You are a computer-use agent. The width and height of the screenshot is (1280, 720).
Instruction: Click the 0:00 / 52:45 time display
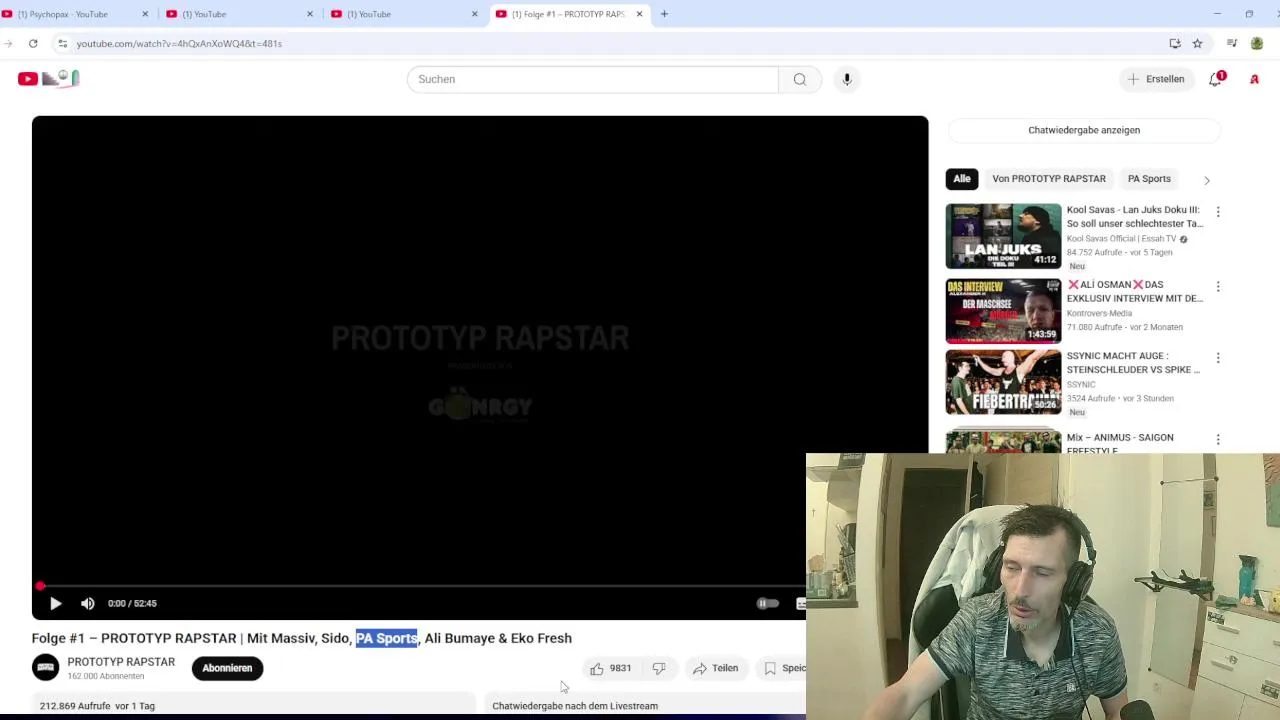pyautogui.click(x=132, y=603)
